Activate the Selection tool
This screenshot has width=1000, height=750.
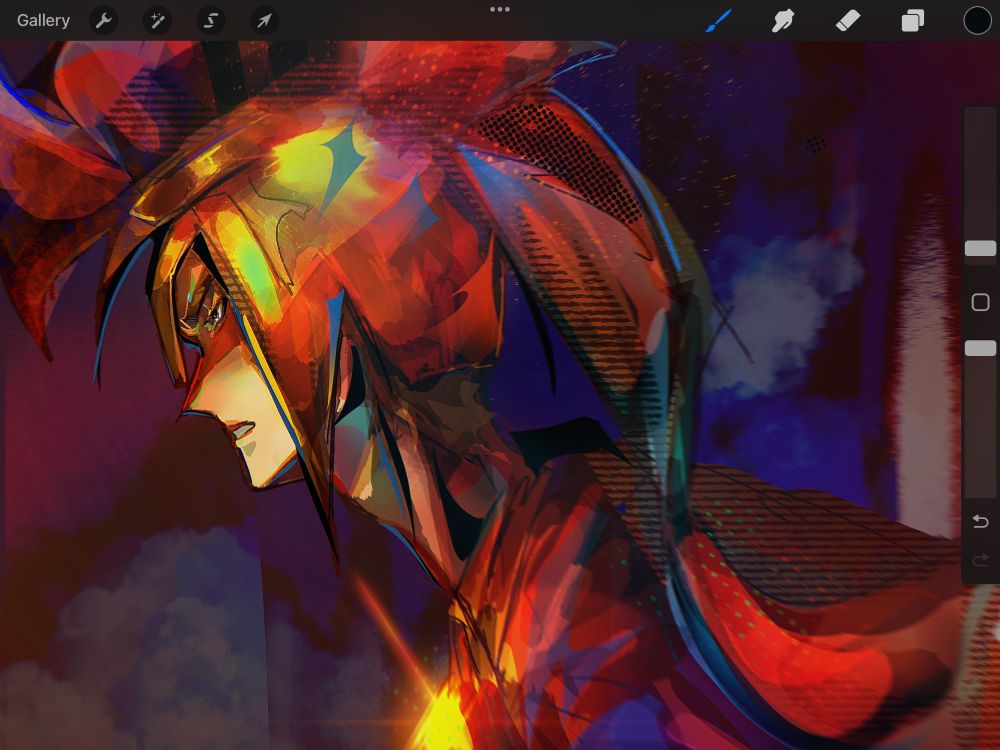tap(210, 21)
